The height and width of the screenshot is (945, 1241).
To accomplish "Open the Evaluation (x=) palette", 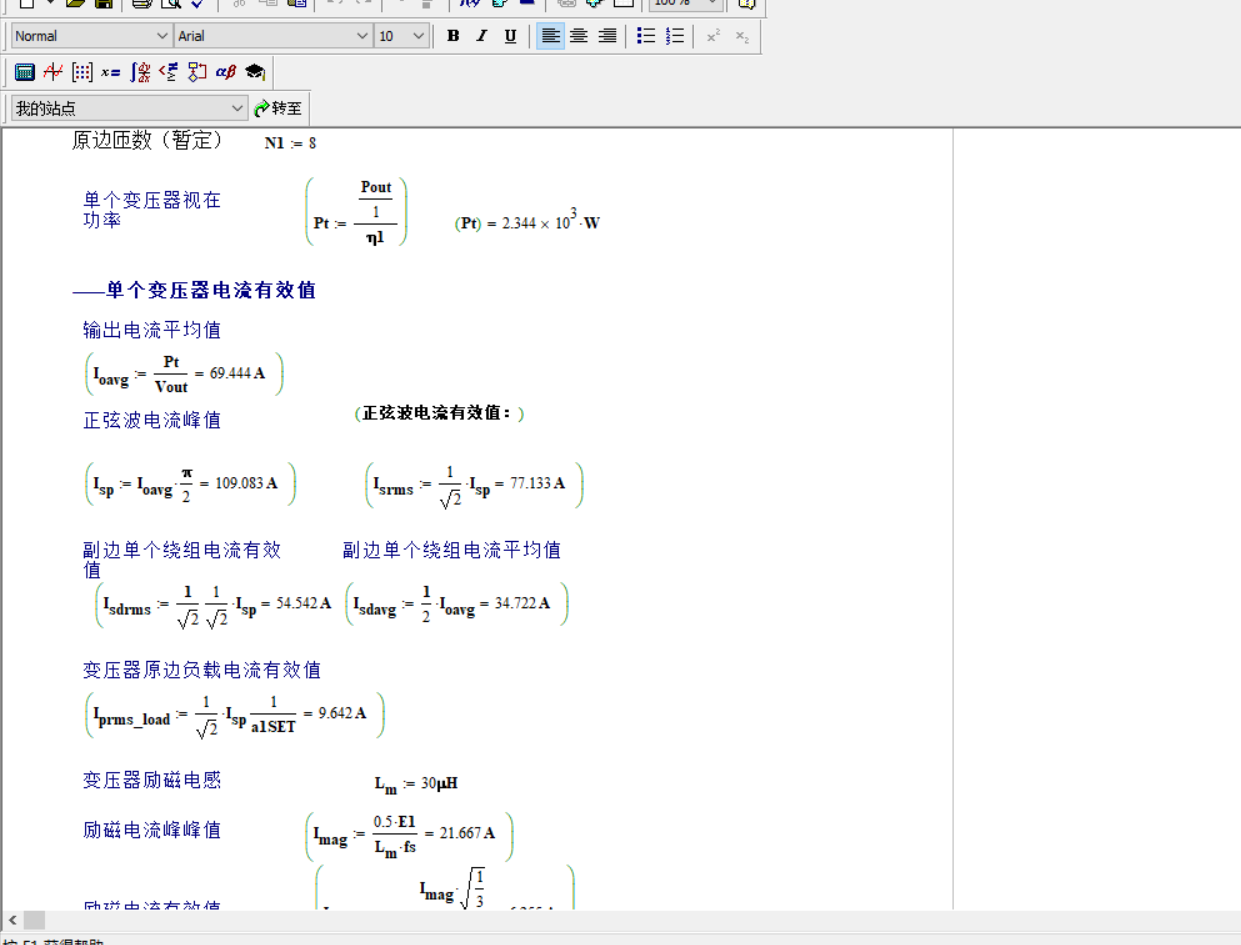I will click(111, 72).
